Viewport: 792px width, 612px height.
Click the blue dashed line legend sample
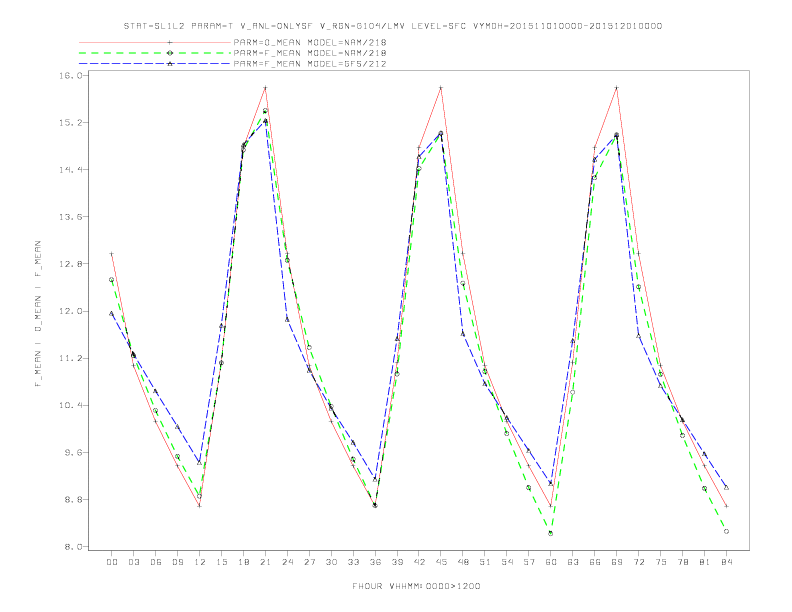pyautogui.click(x=155, y=64)
